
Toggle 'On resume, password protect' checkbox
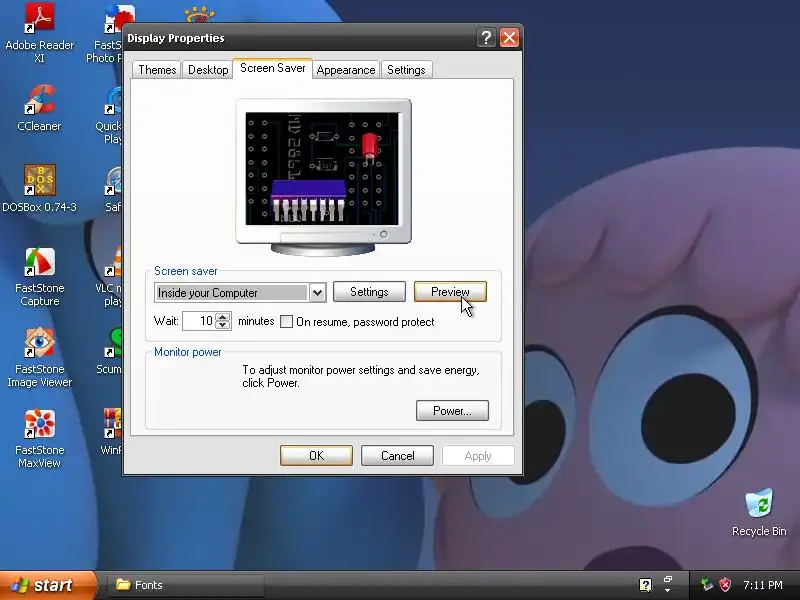pos(286,321)
